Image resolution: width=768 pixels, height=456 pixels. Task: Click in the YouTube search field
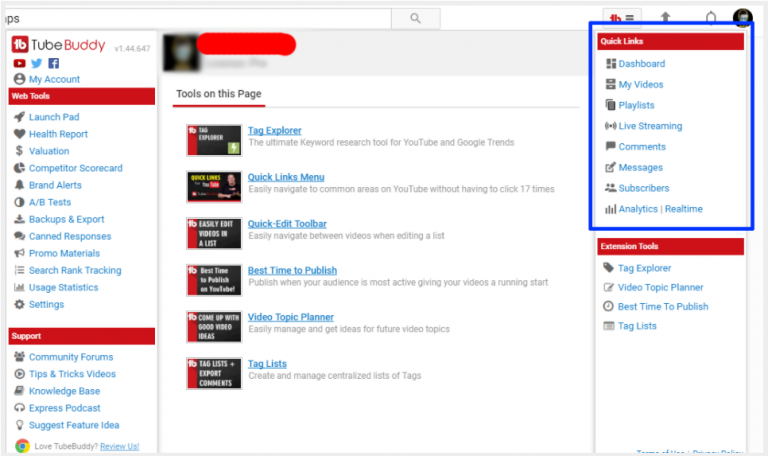(196, 19)
